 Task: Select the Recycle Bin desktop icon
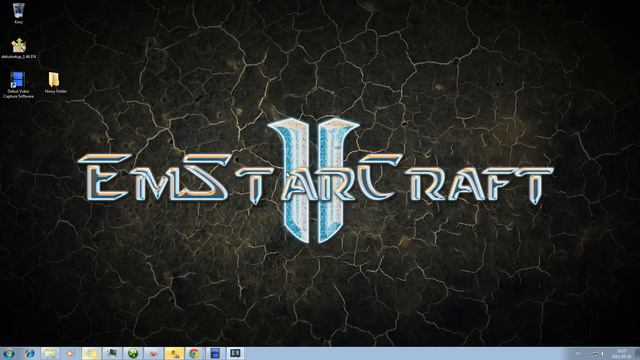tap(18, 13)
